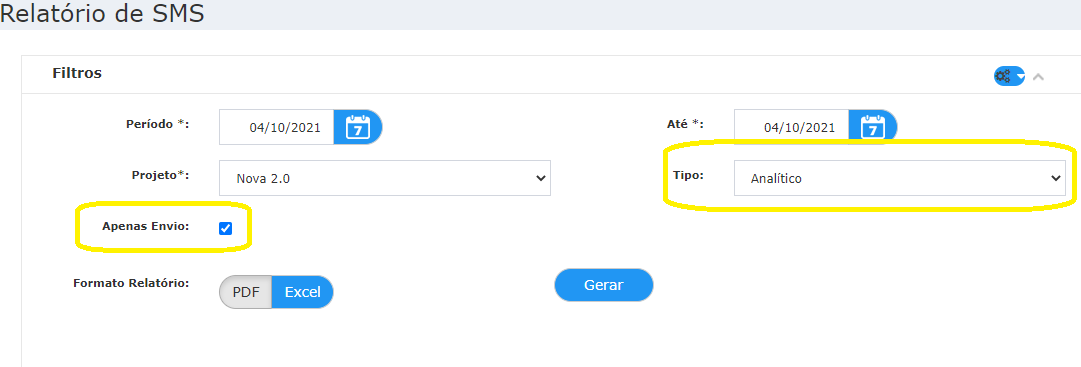The image size is (1081, 367).
Task: Open the Até calendar date picker
Action: pos(873,127)
